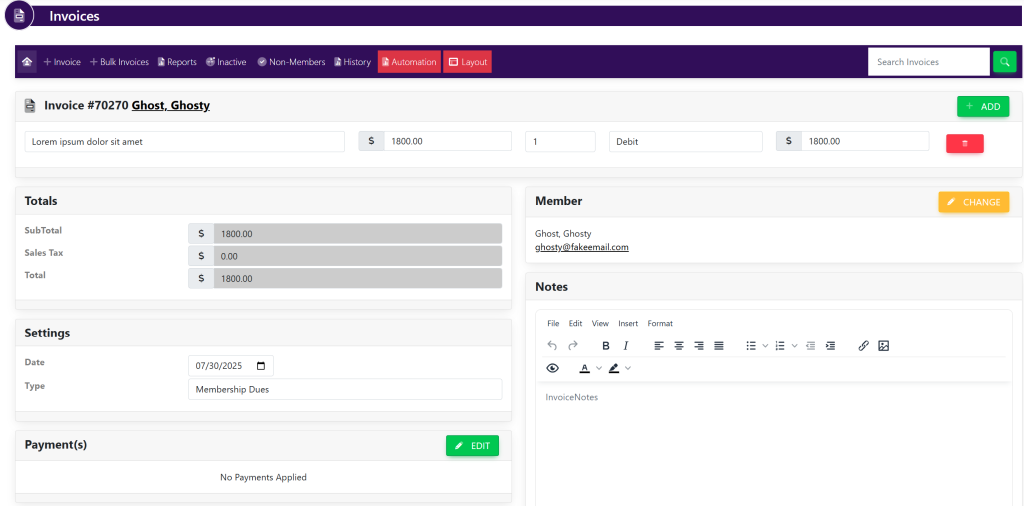This screenshot has height=506, width=1024.
Task: Open the Reports navigation item
Action: 176,62
